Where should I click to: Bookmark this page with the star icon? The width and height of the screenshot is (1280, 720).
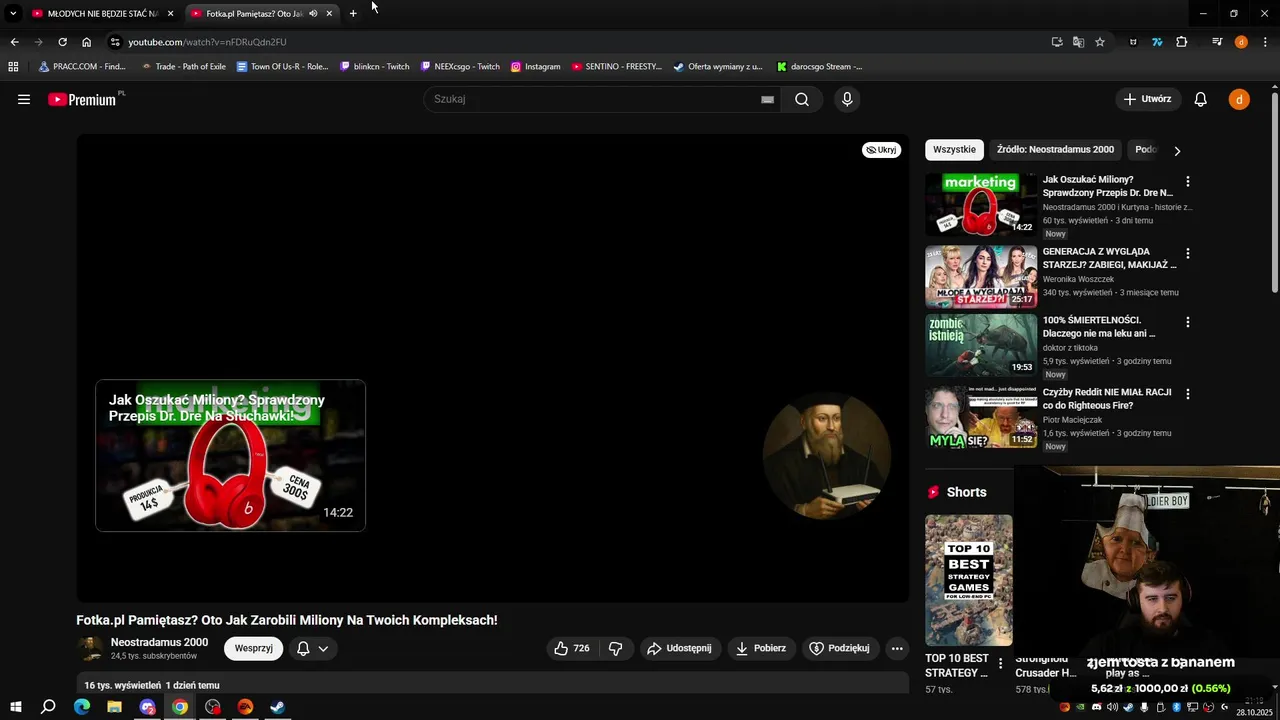[1100, 42]
